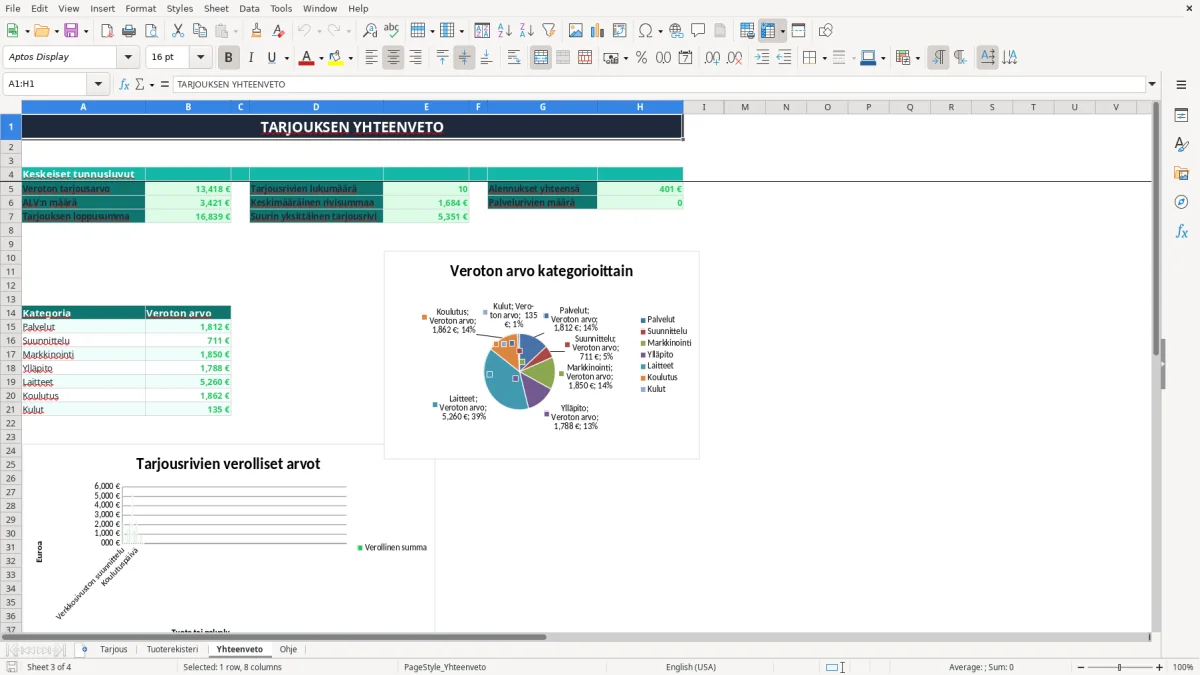Expand the formula bar
The image size is (1200, 675).
point(1152,84)
